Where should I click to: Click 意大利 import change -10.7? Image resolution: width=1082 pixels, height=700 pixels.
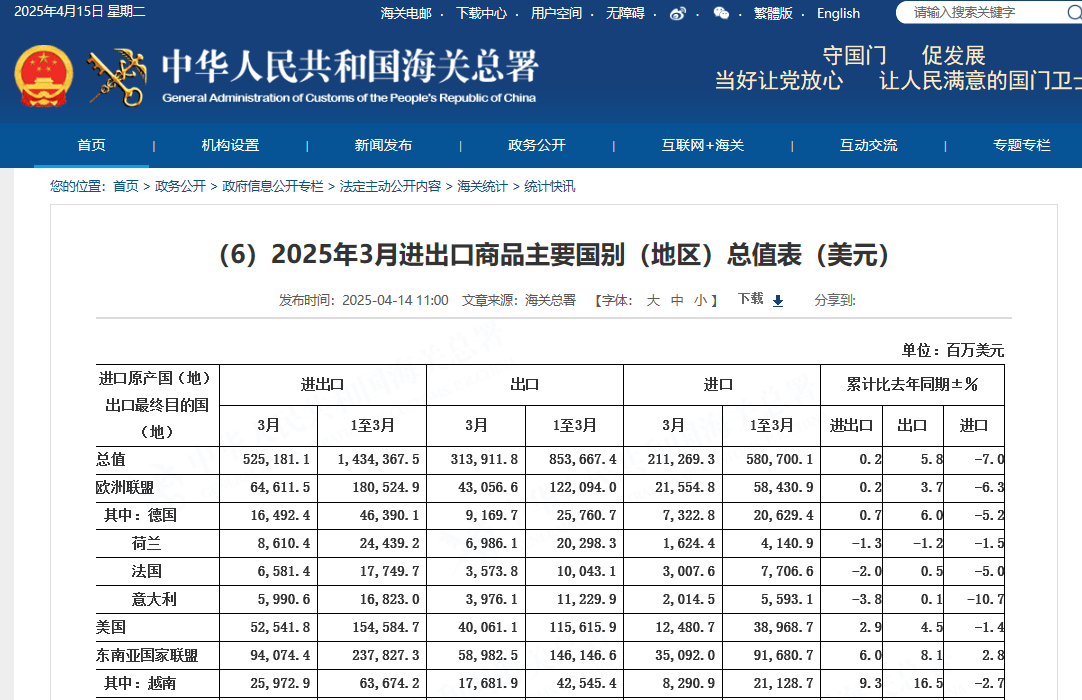(985, 599)
